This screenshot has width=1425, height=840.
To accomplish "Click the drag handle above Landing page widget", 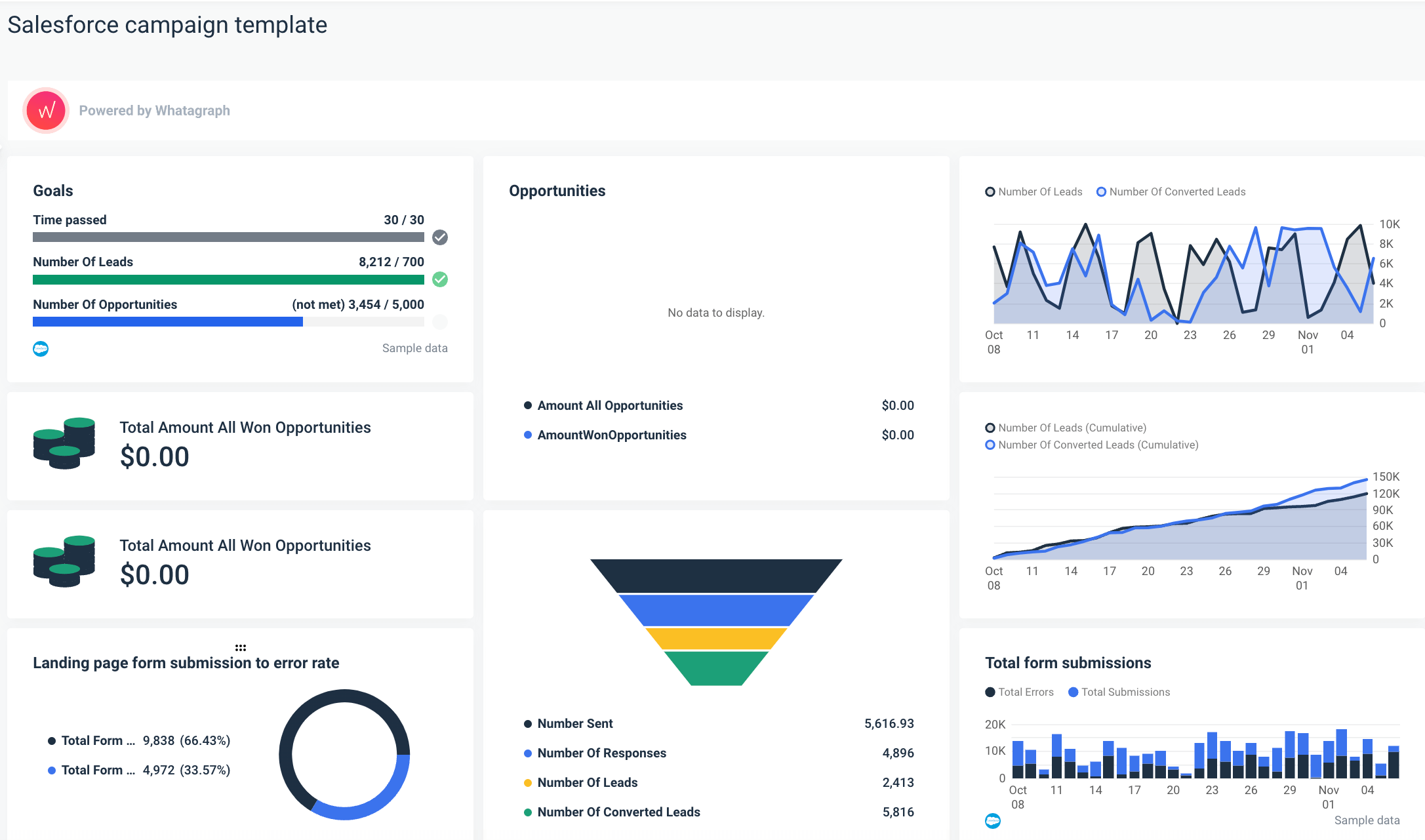I will [241, 646].
